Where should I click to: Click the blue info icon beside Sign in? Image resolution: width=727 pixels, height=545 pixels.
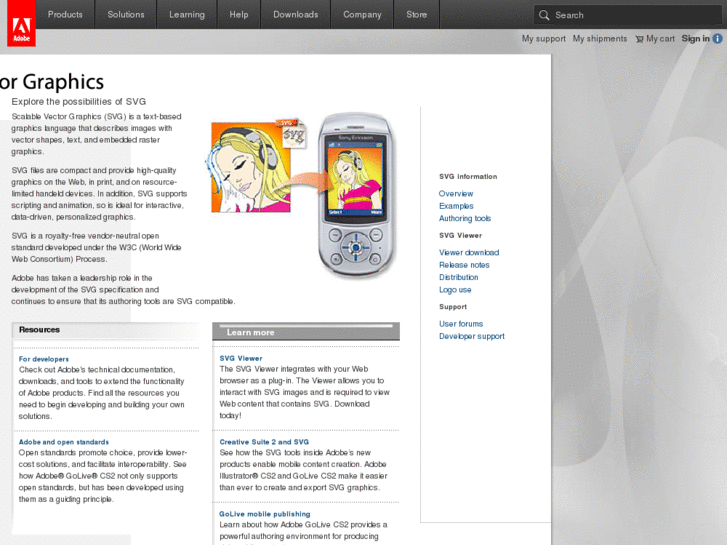coord(717,39)
